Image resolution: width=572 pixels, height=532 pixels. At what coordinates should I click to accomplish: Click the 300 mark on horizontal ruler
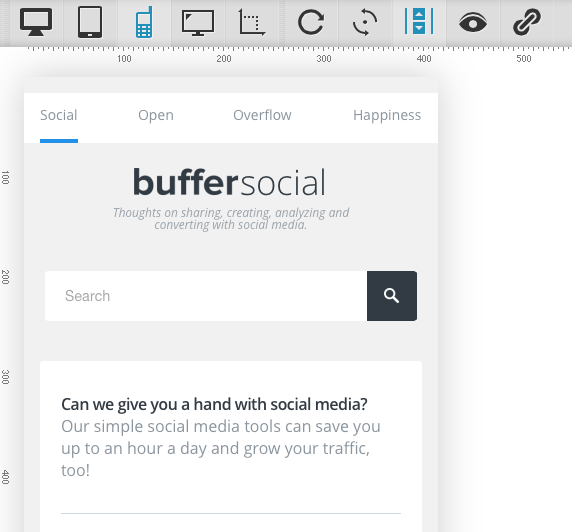[x=324, y=59]
